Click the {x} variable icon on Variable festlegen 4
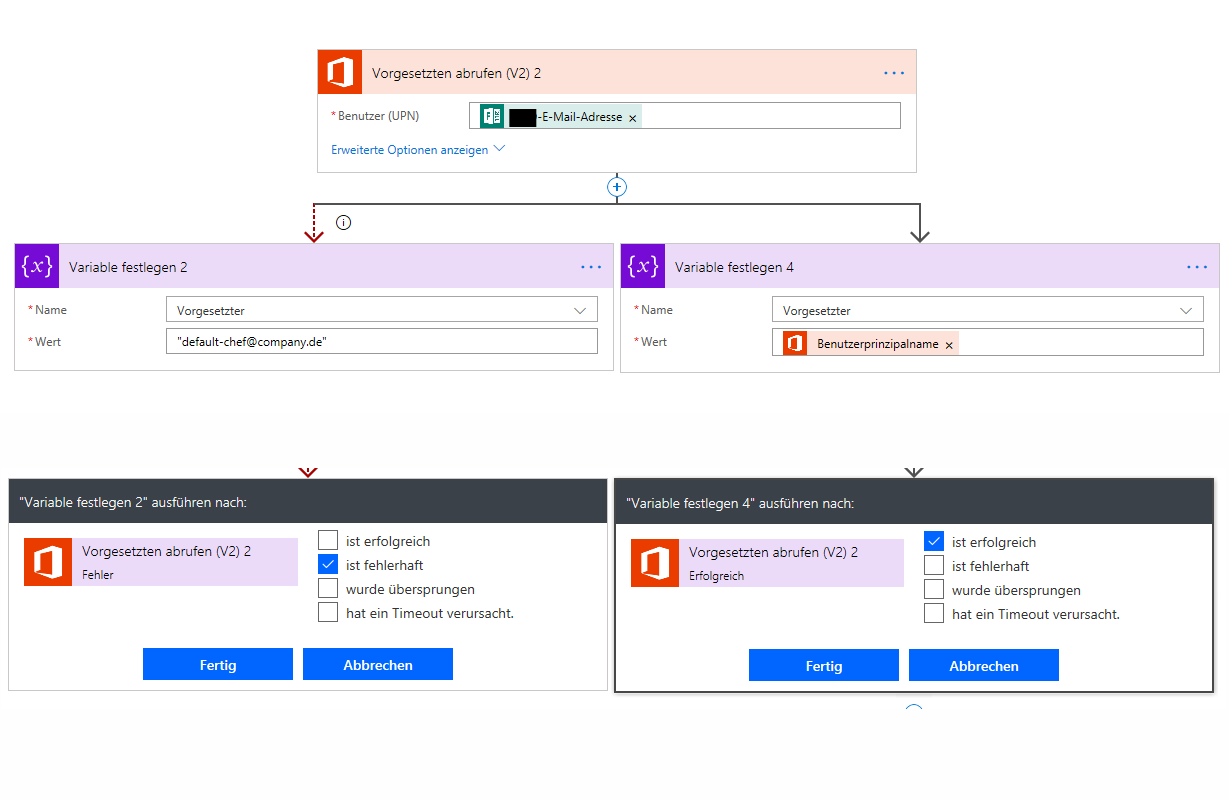 click(643, 266)
